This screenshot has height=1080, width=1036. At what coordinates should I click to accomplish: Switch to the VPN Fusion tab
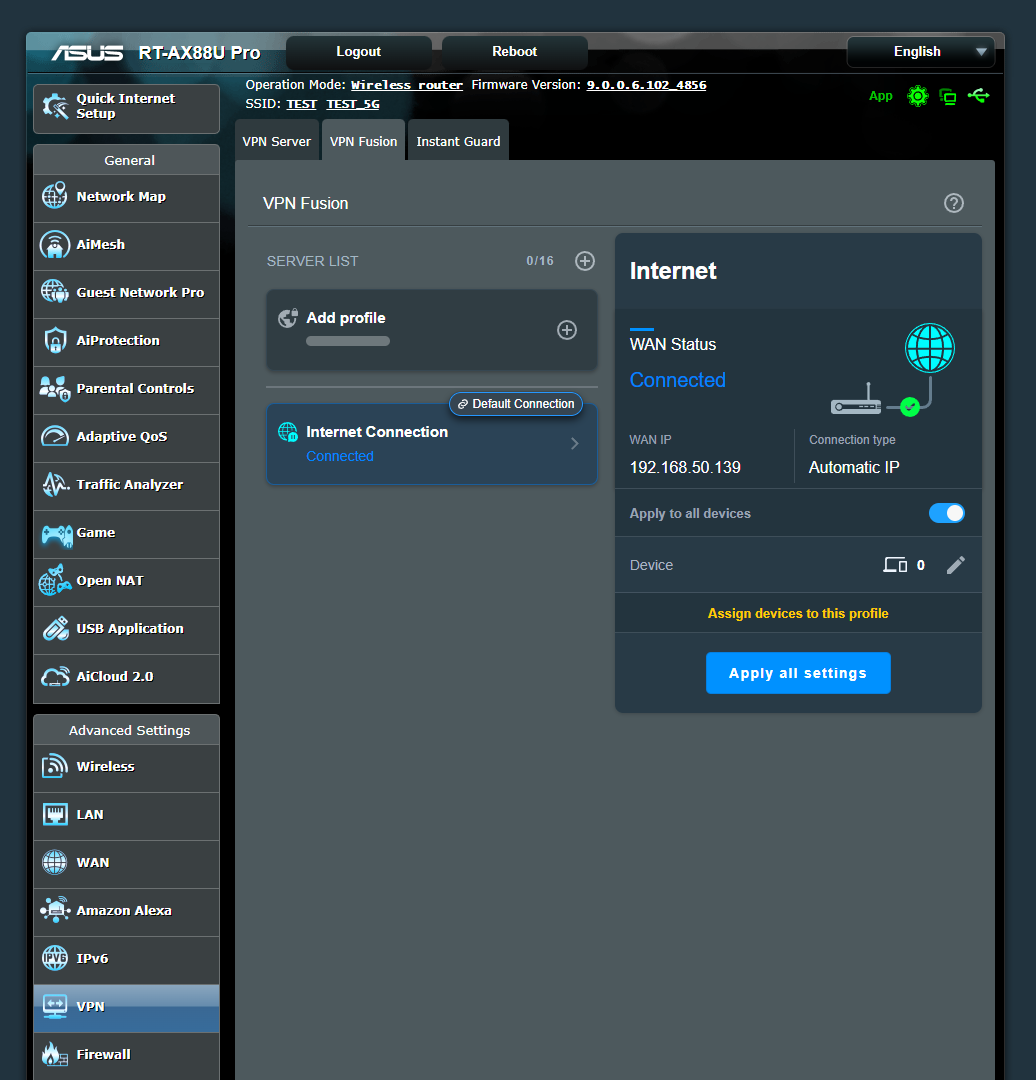tap(364, 141)
